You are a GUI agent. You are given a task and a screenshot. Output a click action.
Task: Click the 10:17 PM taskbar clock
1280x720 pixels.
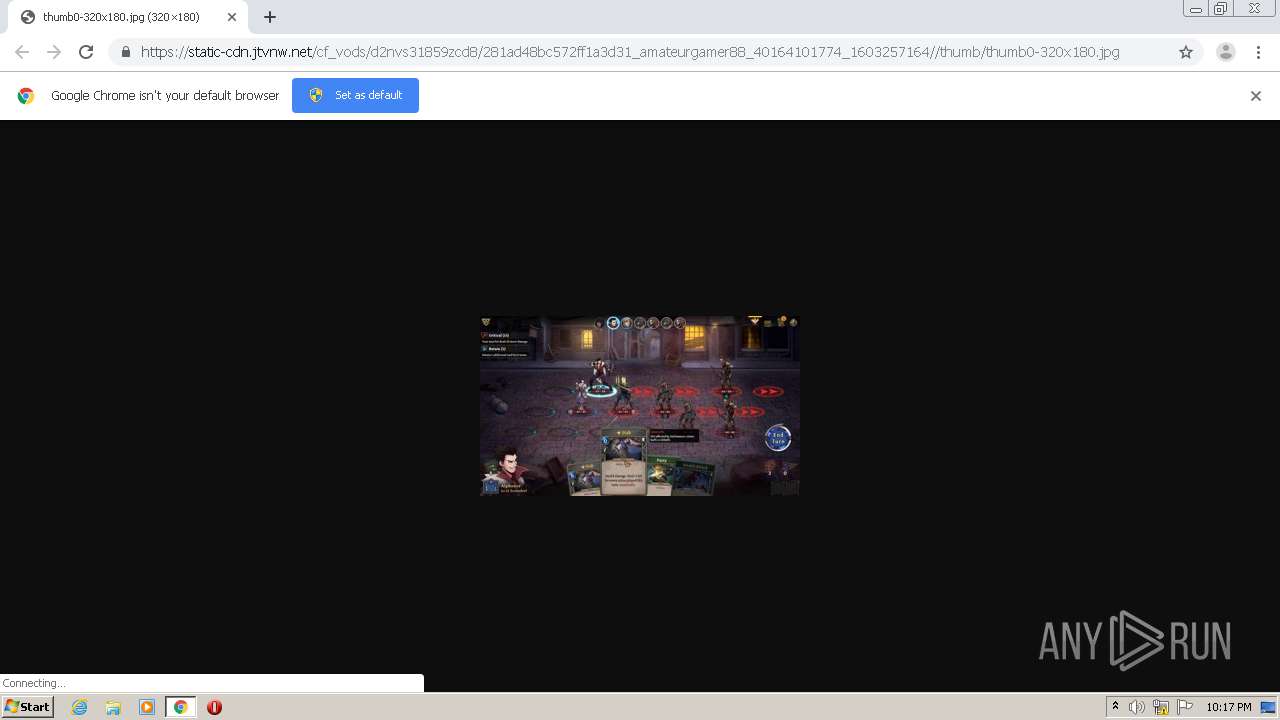coord(1228,707)
